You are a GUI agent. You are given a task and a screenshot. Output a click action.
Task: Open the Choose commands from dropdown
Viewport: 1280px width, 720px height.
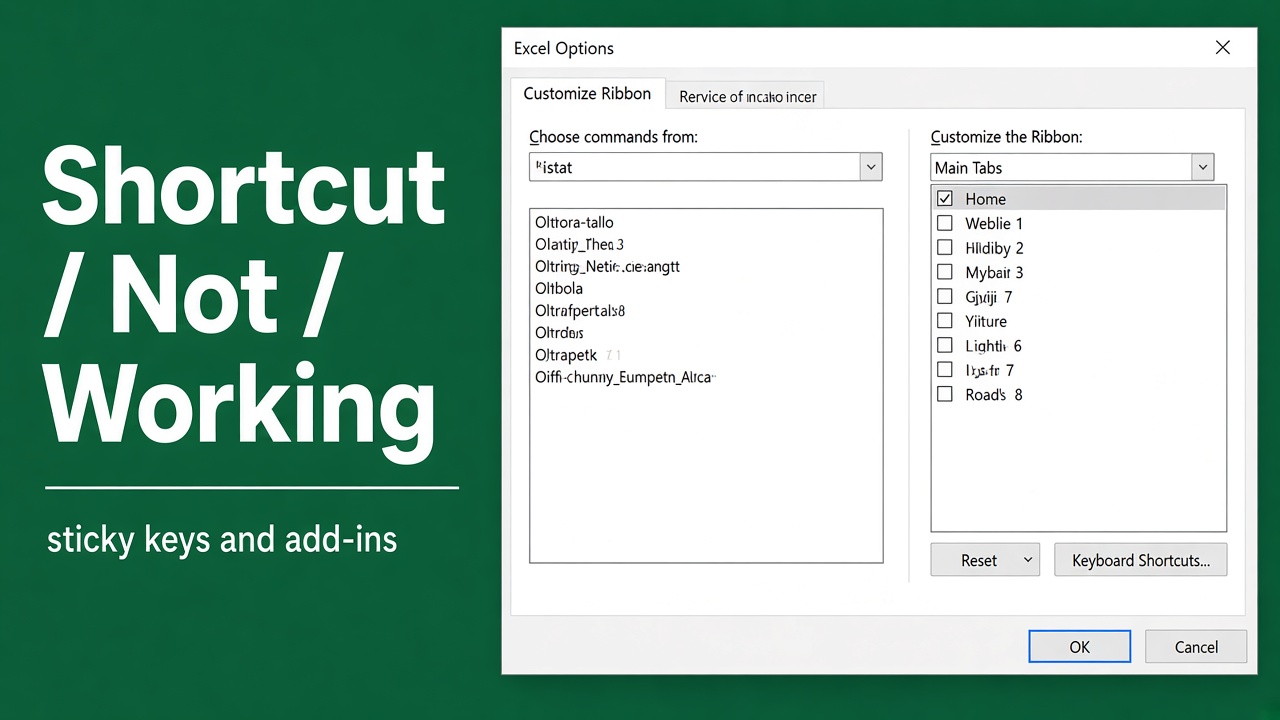click(x=870, y=167)
